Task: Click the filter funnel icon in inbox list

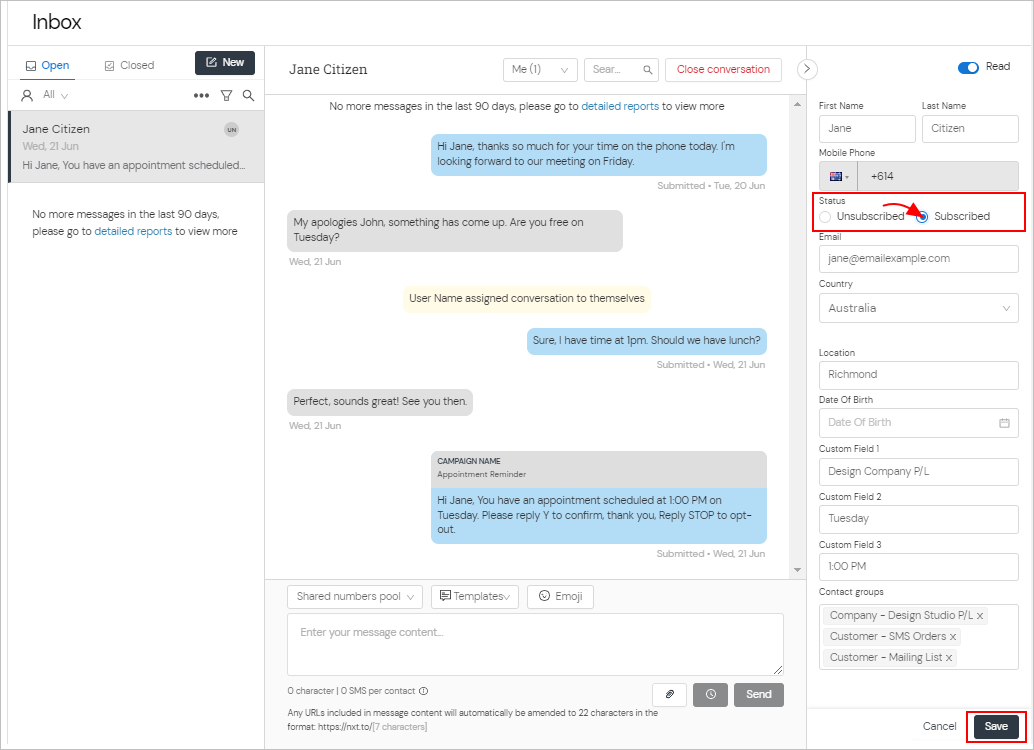Action: pyautogui.click(x=226, y=96)
